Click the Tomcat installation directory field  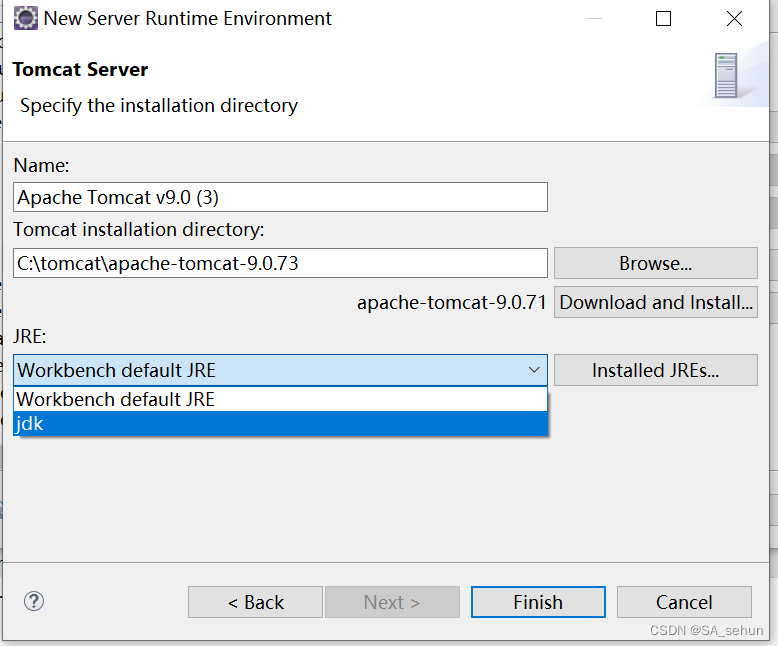click(280, 264)
